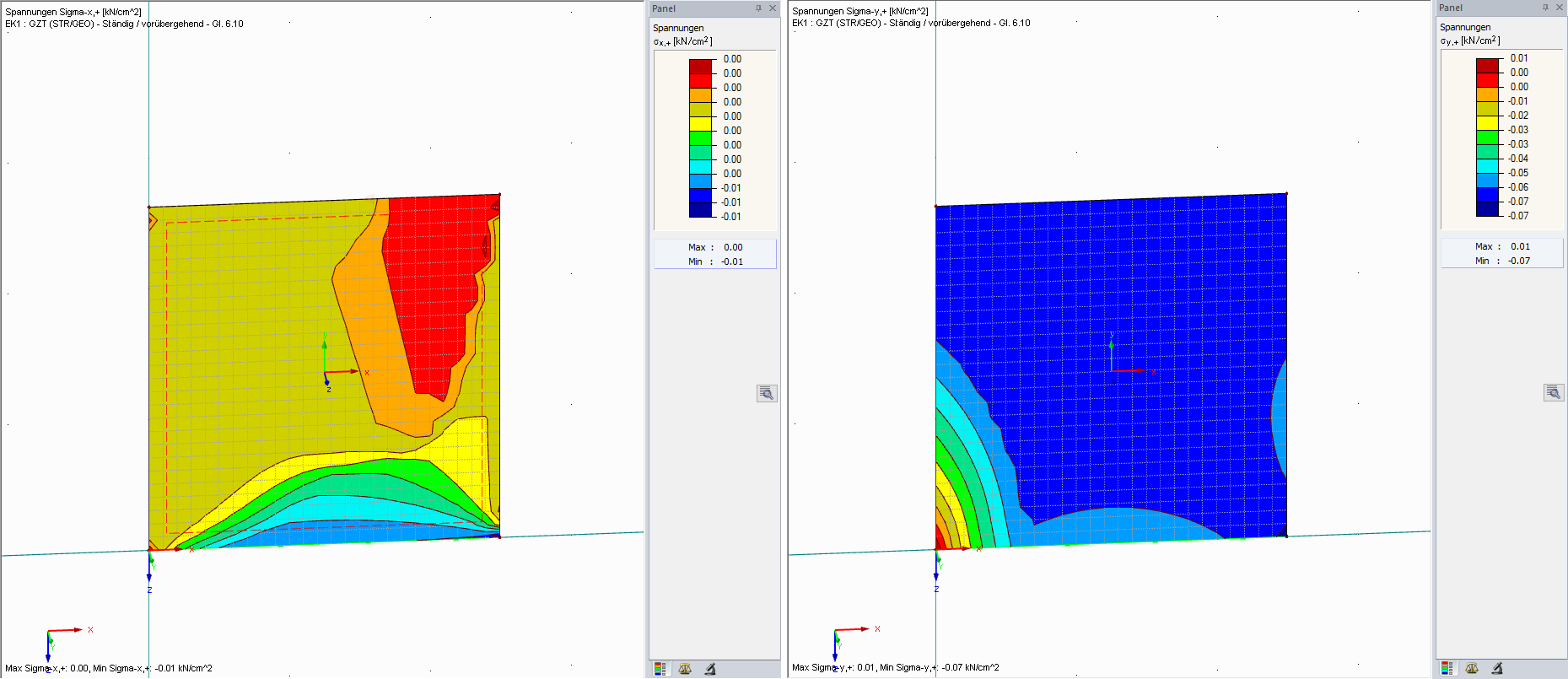Click the local axis origin in right plate center
Viewport: 1568px width, 679px height.
[x=1113, y=371]
